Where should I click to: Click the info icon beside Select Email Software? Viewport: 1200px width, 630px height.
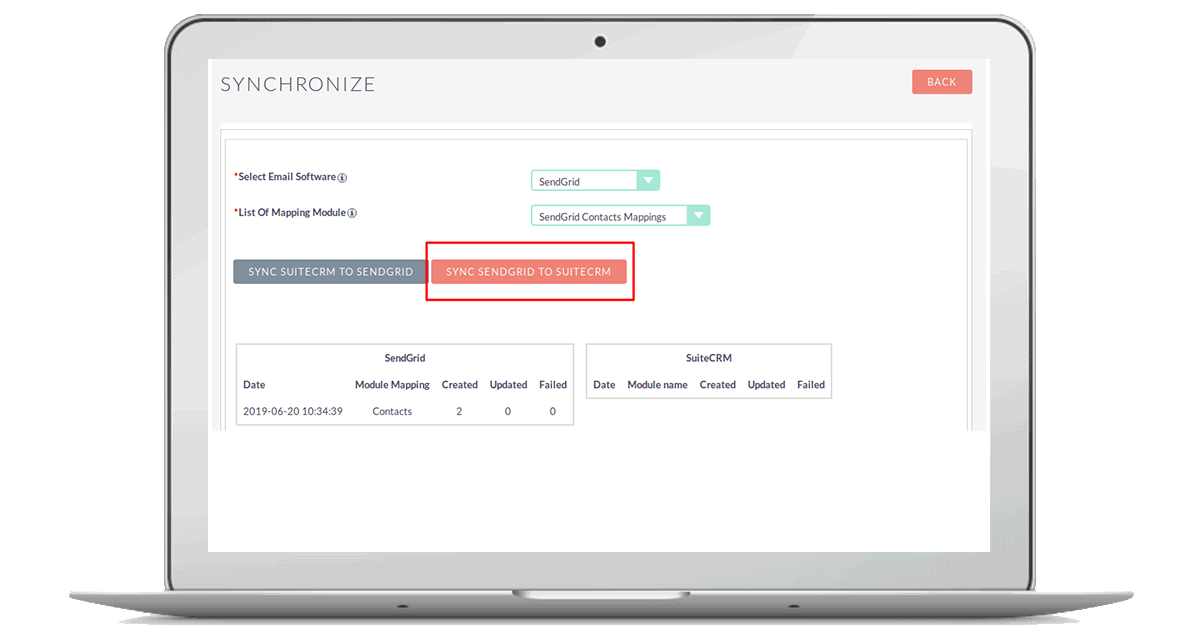342,178
